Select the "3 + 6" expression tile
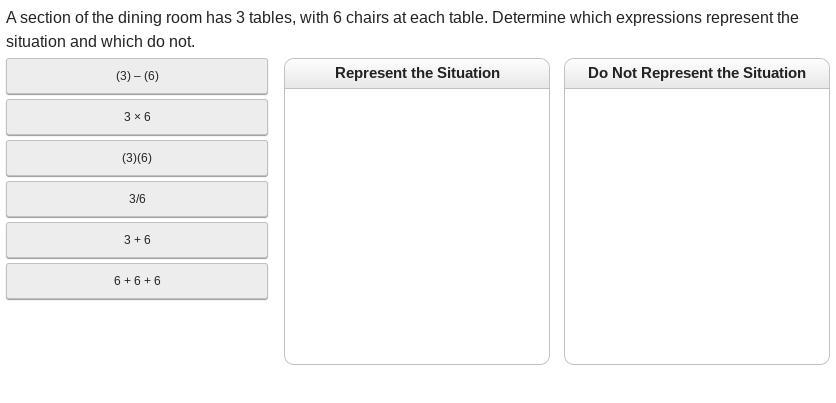Screen dimensions: 836x403 pos(137,240)
